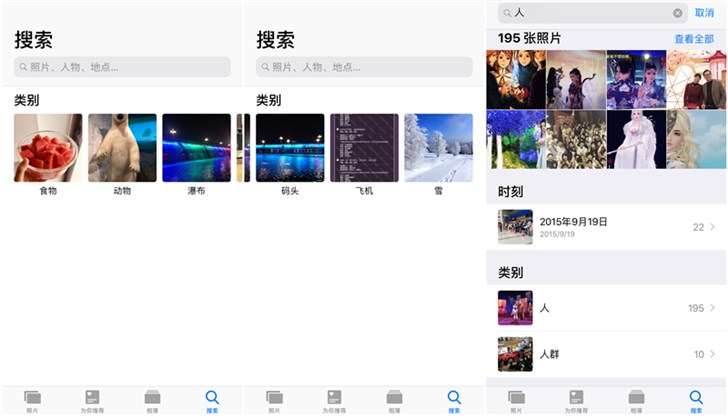Viewport: 728px width, 416px height.
Task: Tap the magnifier icon in the right search field
Action: point(507,13)
